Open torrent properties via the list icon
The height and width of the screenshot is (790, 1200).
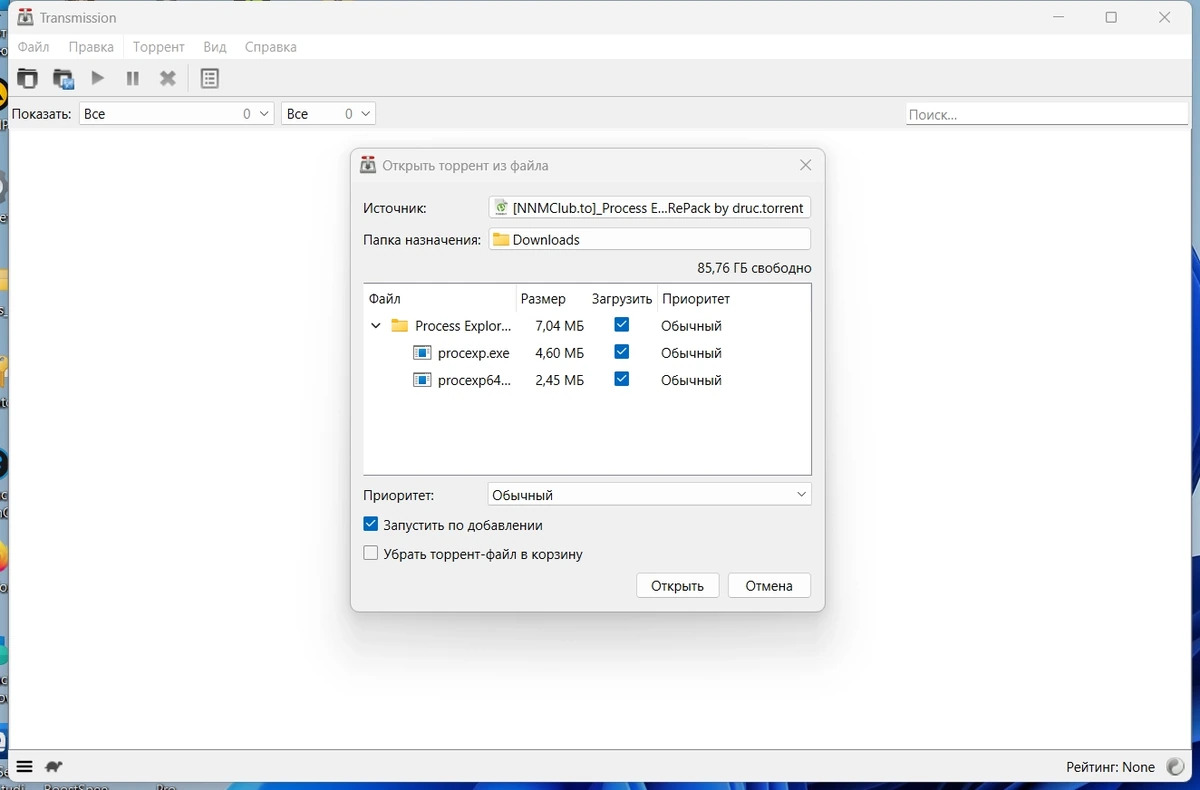[209, 78]
